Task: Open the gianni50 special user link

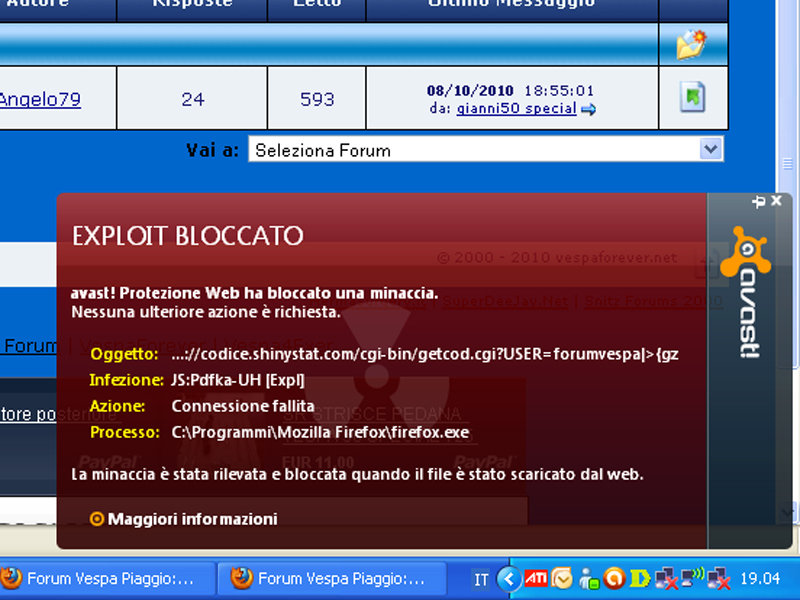Action: coord(516,109)
